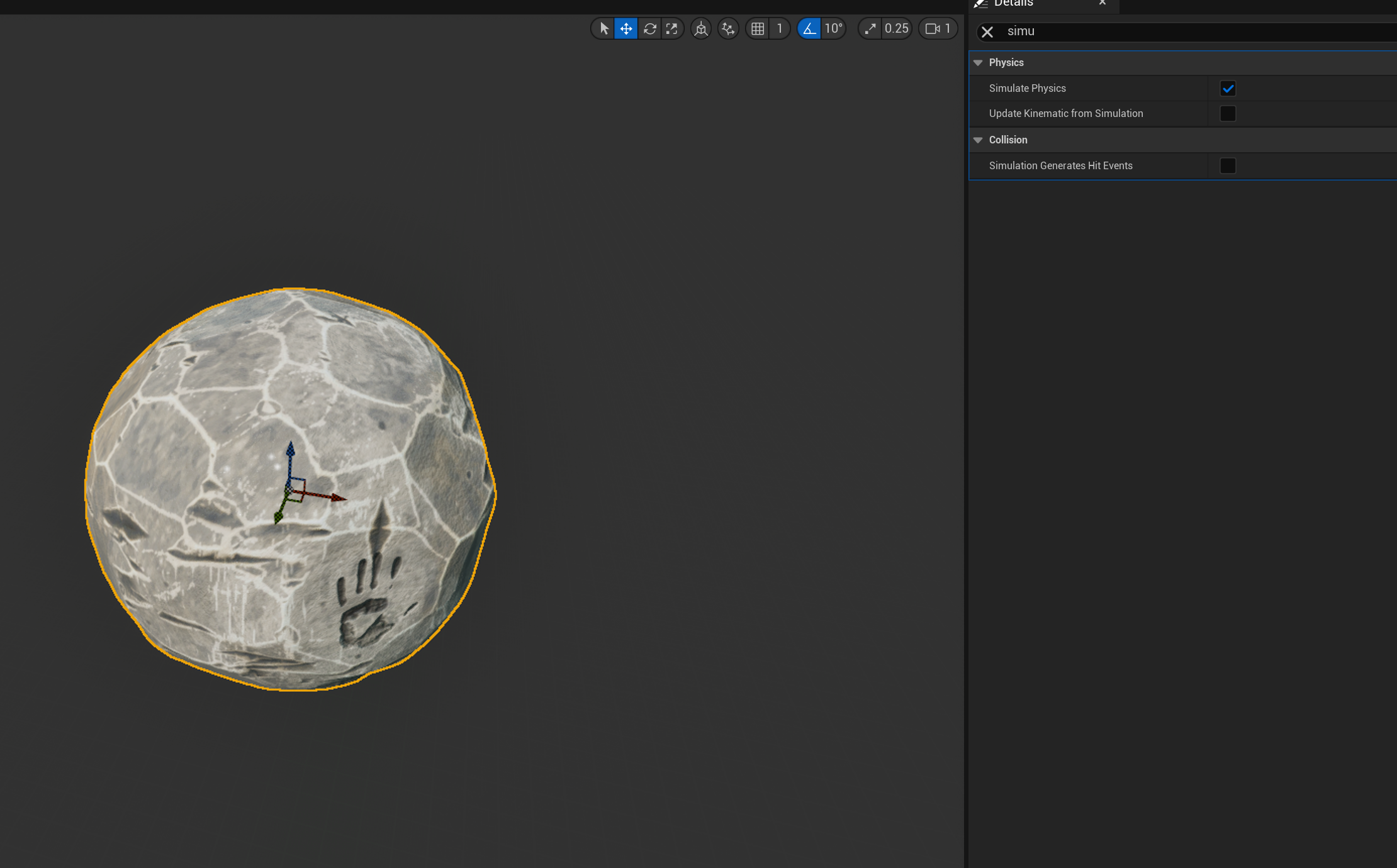This screenshot has height=868, width=1397.
Task: Select the Translate move tool
Action: click(626, 29)
